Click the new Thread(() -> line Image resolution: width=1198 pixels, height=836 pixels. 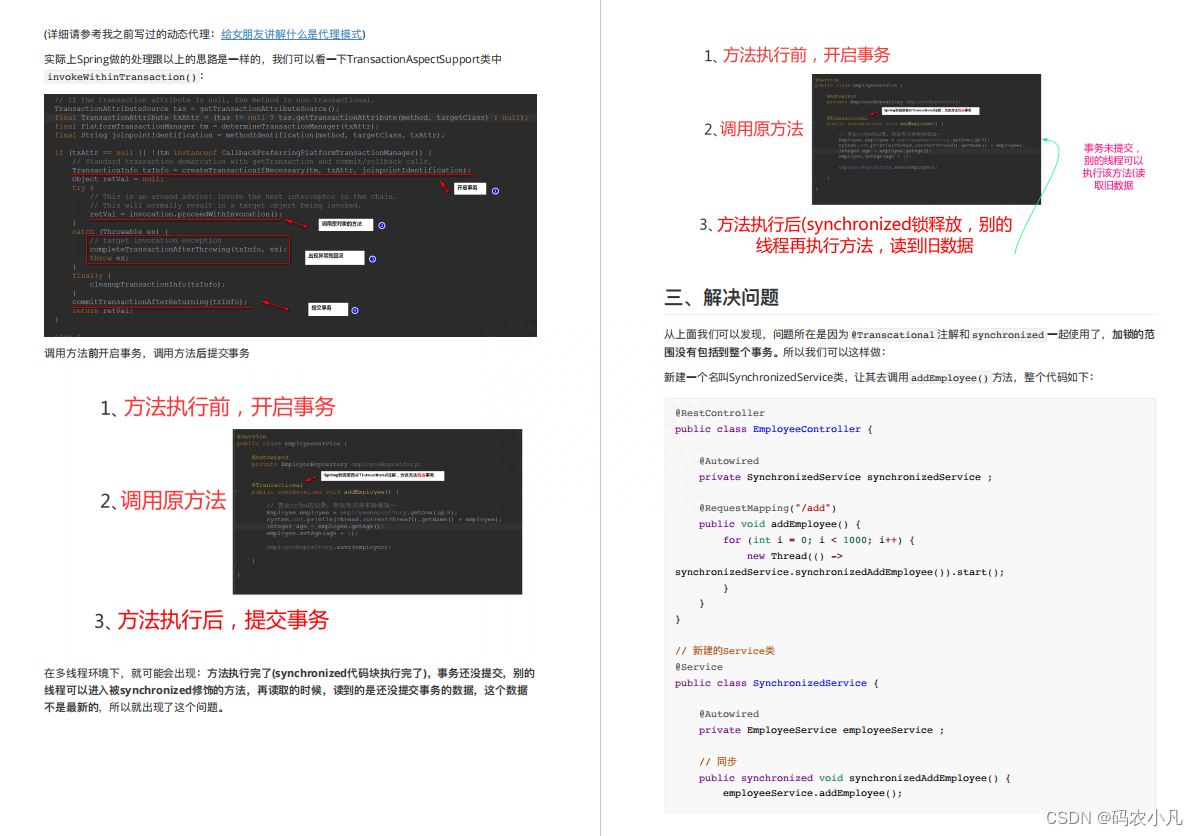795,556
